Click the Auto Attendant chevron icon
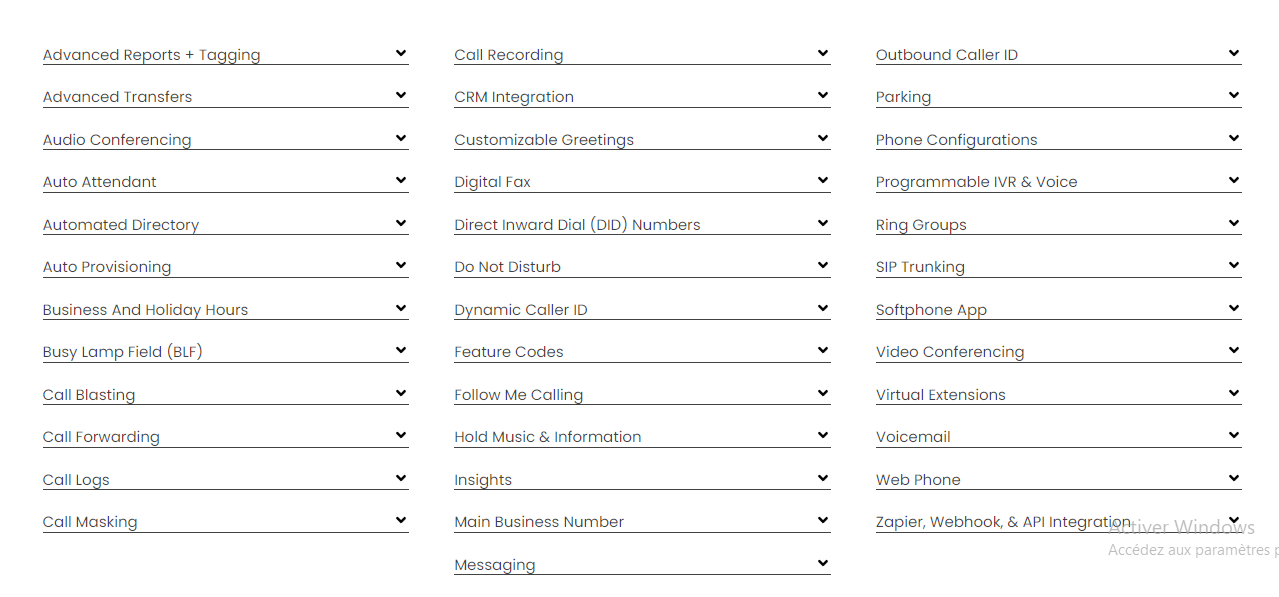The height and width of the screenshot is (597, 1279). (x=401, y=181)
